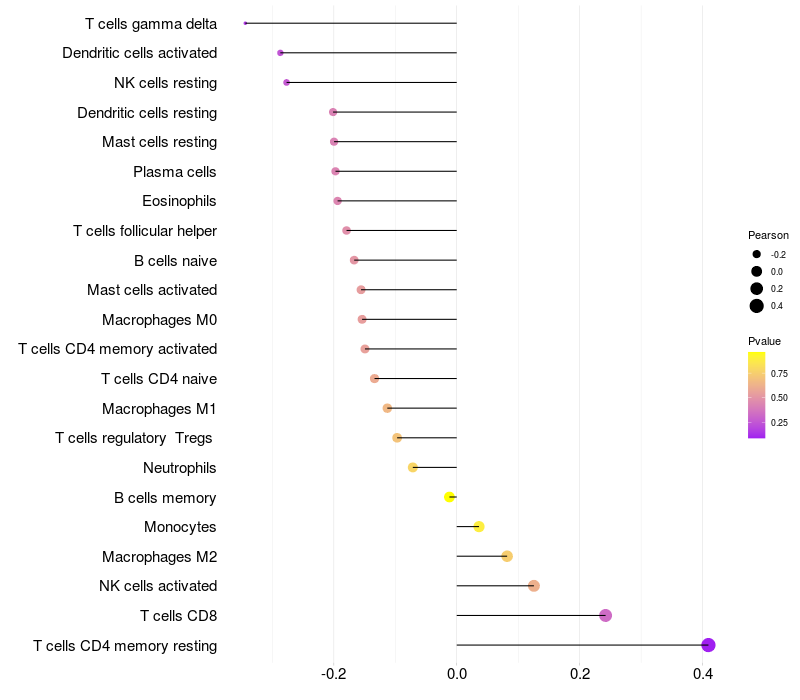Click the B cells memory data point
The image size is (800, 700).
[x=450, y=497]
